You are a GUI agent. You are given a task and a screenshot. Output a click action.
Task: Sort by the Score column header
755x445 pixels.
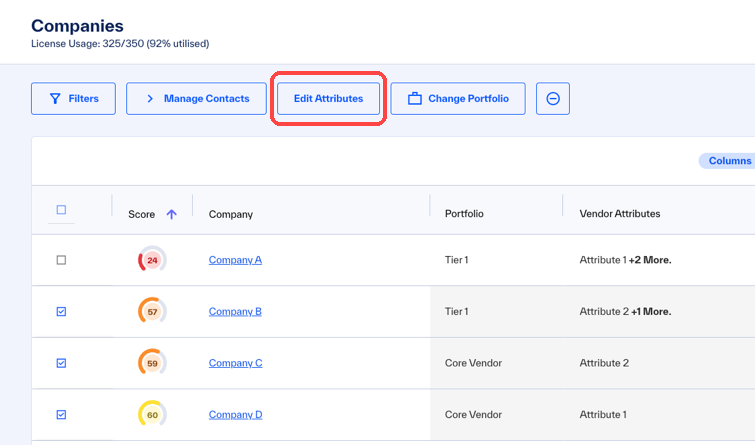(x=142, y=214)
